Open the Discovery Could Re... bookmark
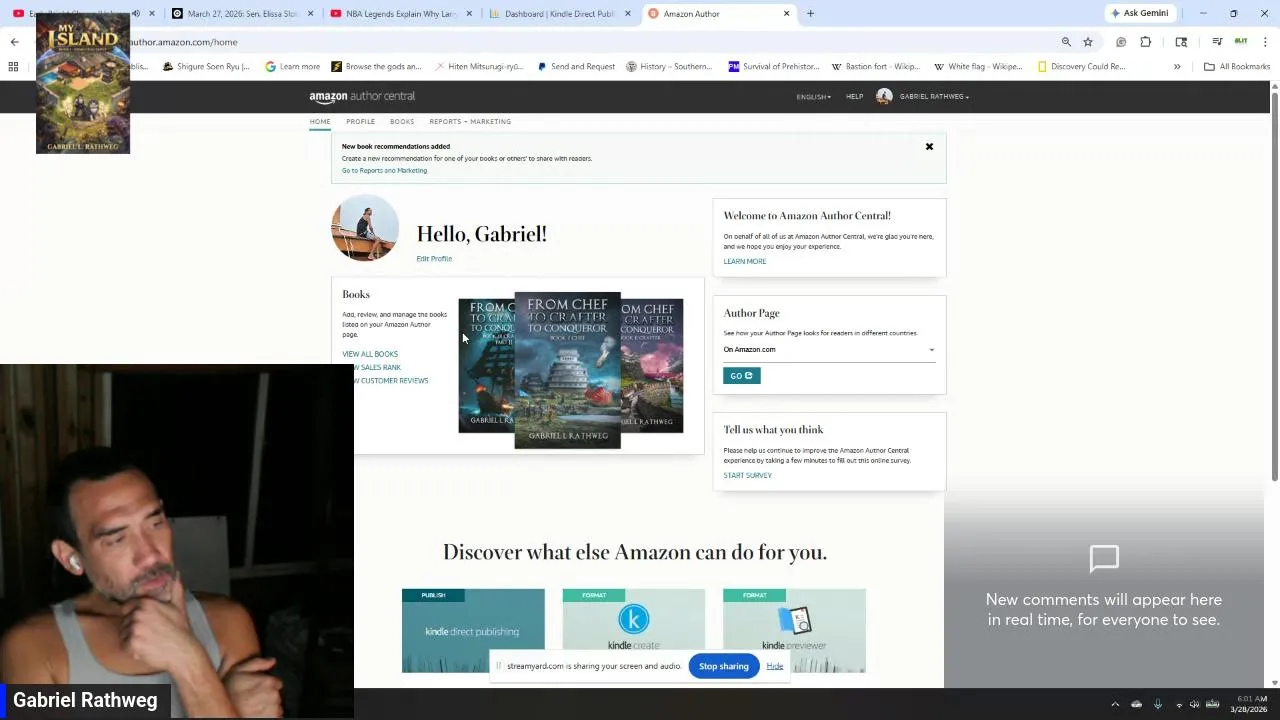Screen dimensions: 1280x720 click(x=1082, y=67)
